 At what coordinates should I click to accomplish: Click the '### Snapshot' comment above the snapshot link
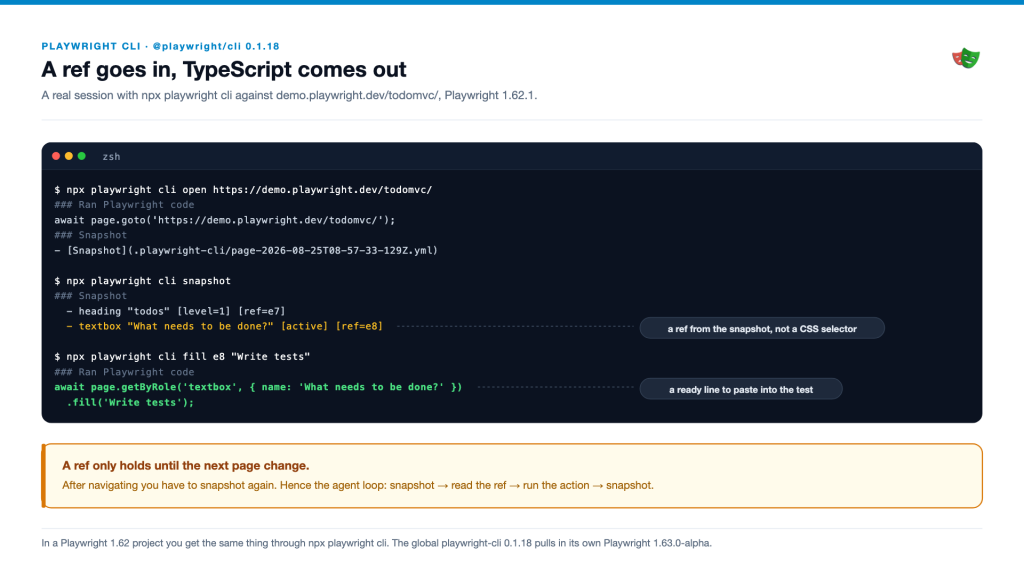tap(91, 235)
